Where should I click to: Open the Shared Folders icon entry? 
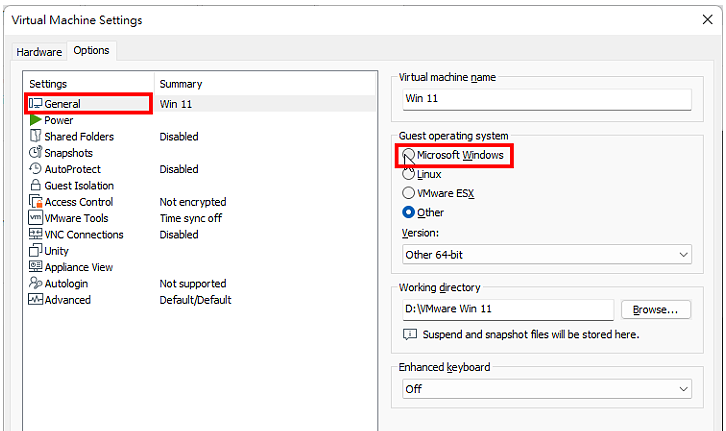(35, 136)
